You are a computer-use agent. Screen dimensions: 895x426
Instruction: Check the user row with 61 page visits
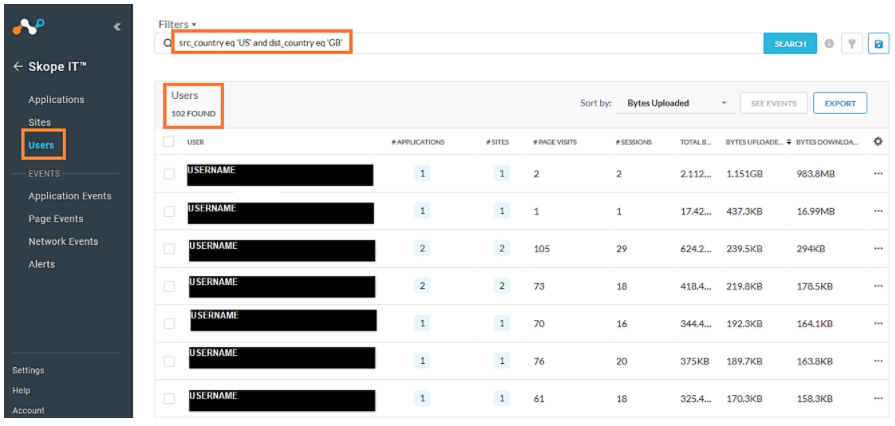coord(169,398)
